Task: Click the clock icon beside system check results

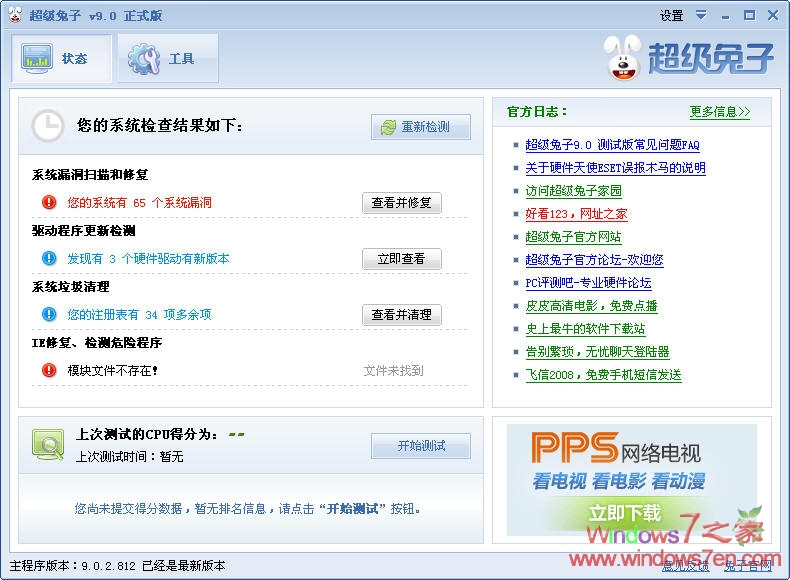Action: click(47, 125)
